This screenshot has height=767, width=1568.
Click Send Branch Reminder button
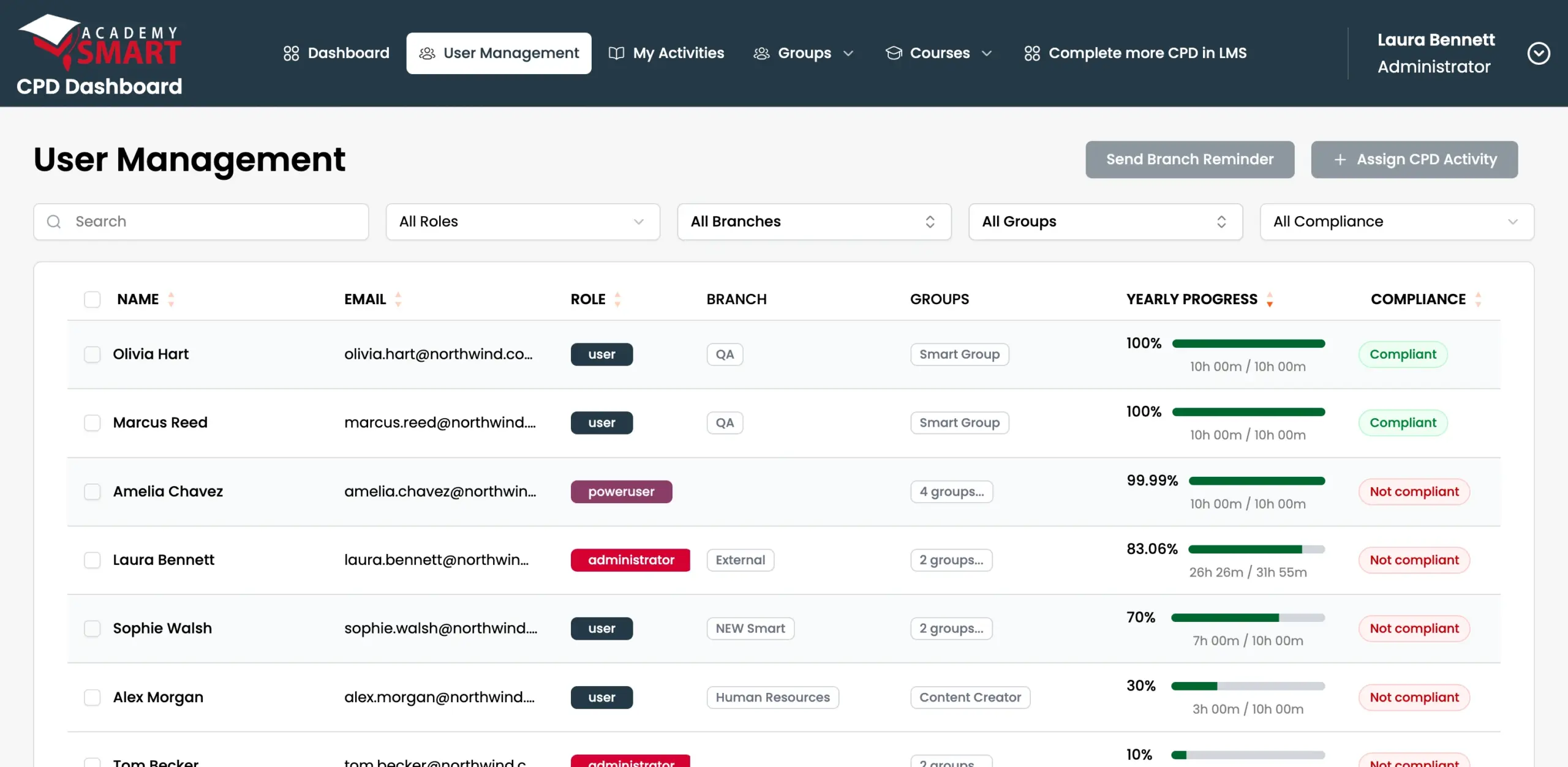click(x=1189, y=160)
